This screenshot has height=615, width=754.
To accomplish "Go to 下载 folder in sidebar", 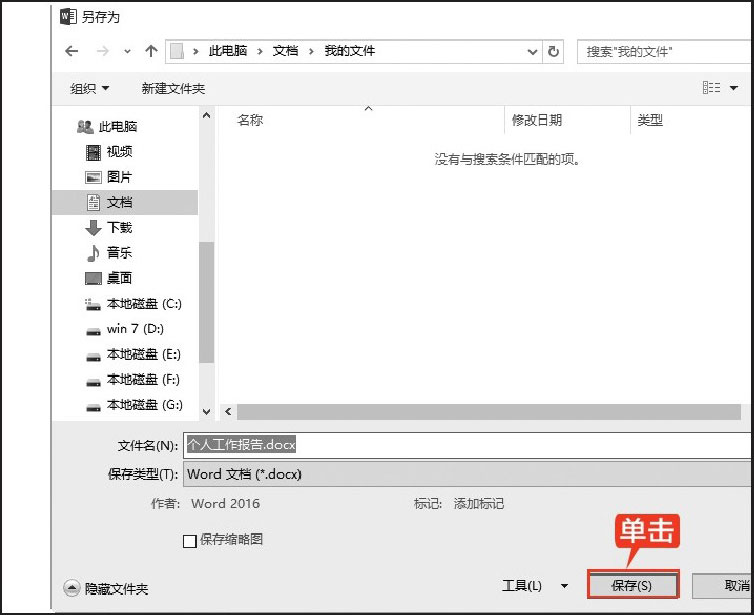I will [x=119, y=228].
